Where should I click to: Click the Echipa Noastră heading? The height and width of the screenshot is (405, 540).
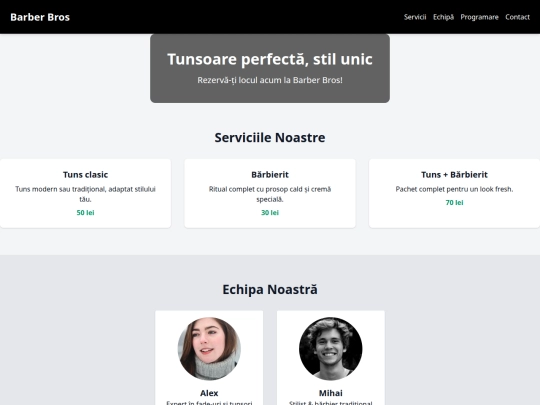tap(270, 289)
